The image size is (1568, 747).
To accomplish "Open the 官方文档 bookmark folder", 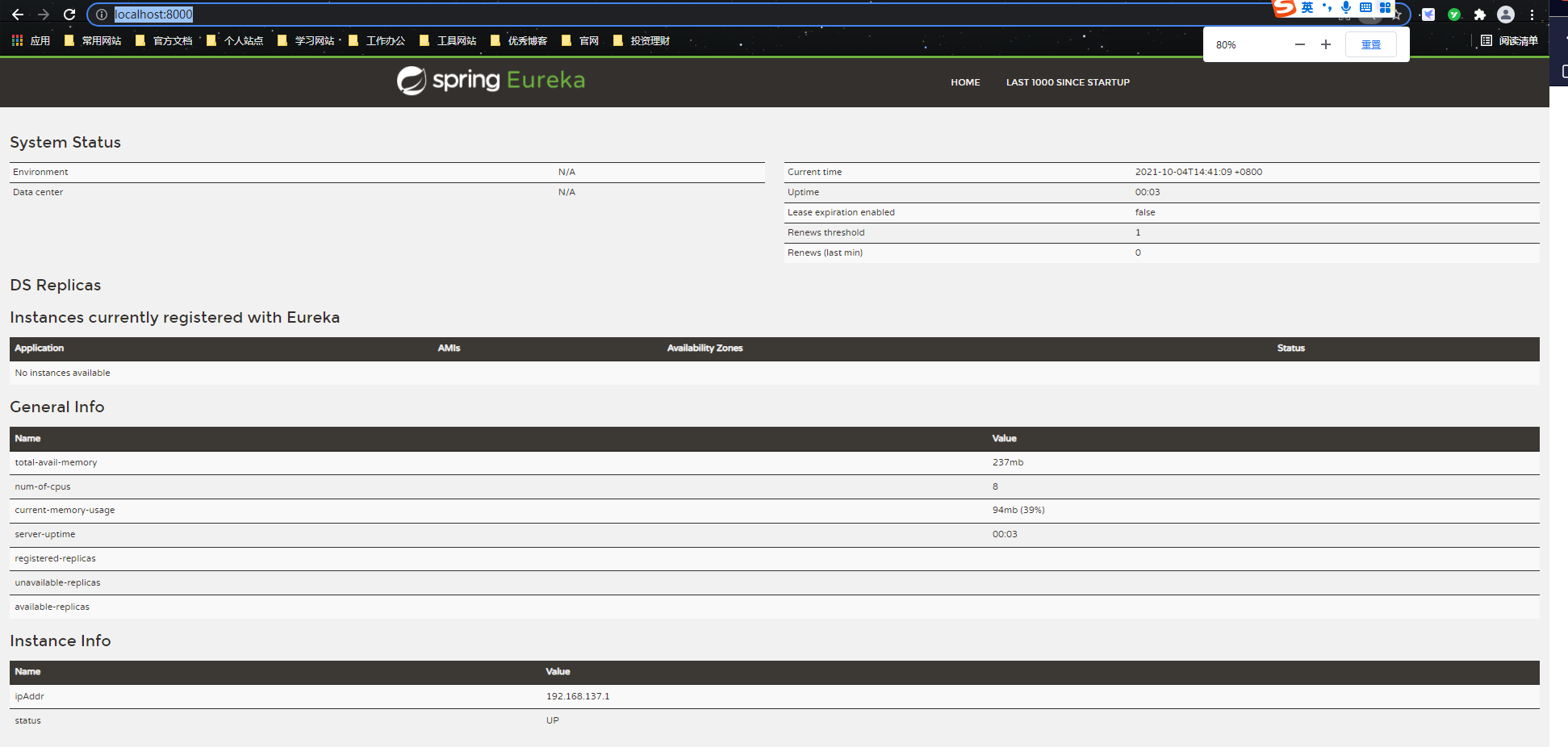I will click(164, 40).
